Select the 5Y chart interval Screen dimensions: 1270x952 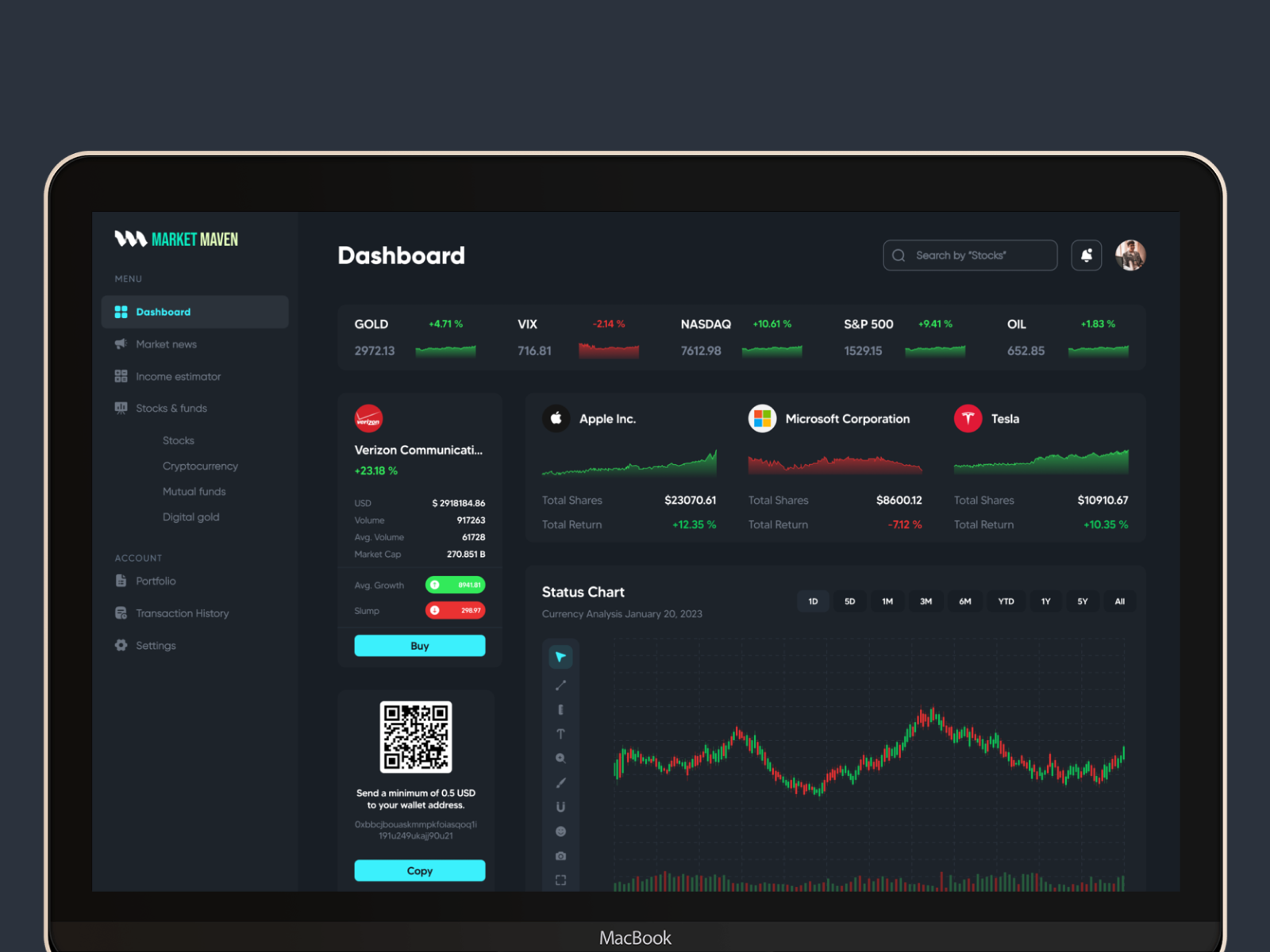coord(1082,601)
